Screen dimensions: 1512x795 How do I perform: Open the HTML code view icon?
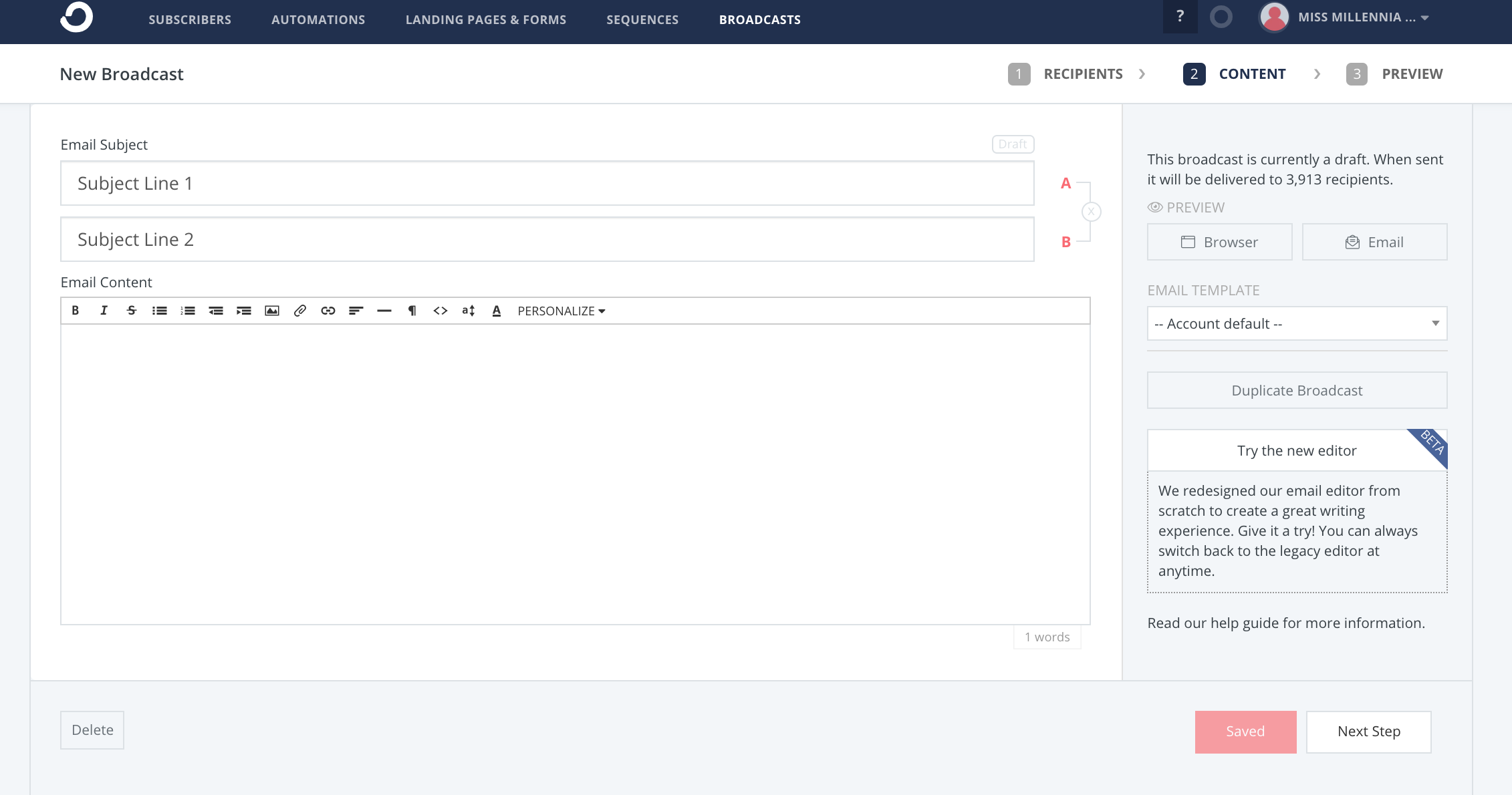[x=440, y=310]
